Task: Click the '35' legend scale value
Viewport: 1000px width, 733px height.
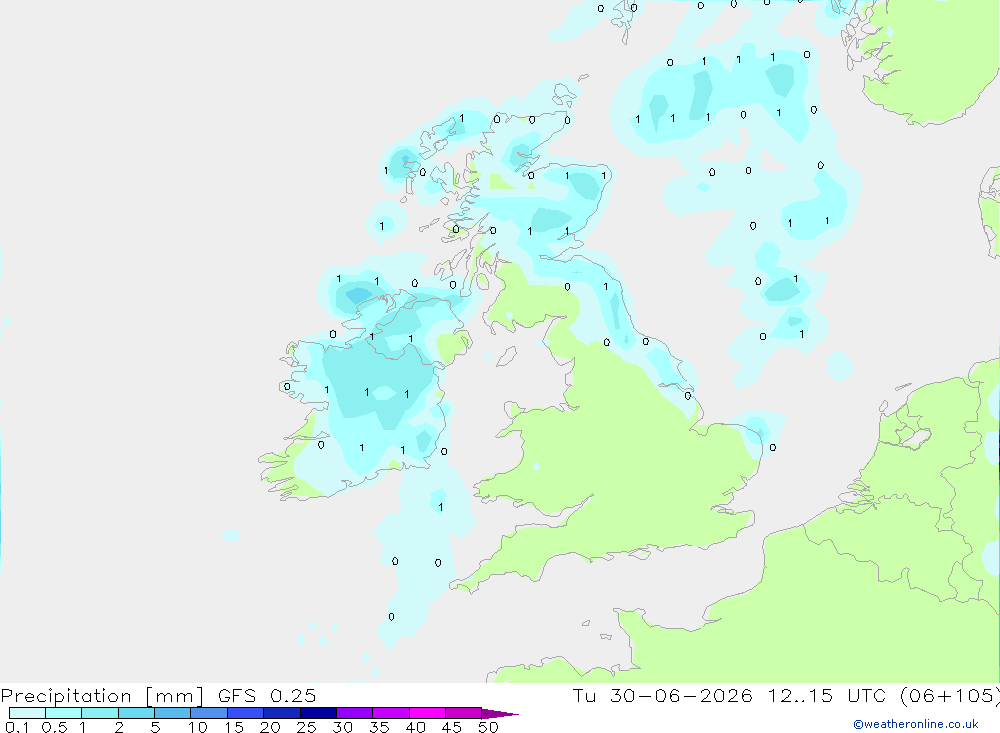Action: click(x=379, y=727)
